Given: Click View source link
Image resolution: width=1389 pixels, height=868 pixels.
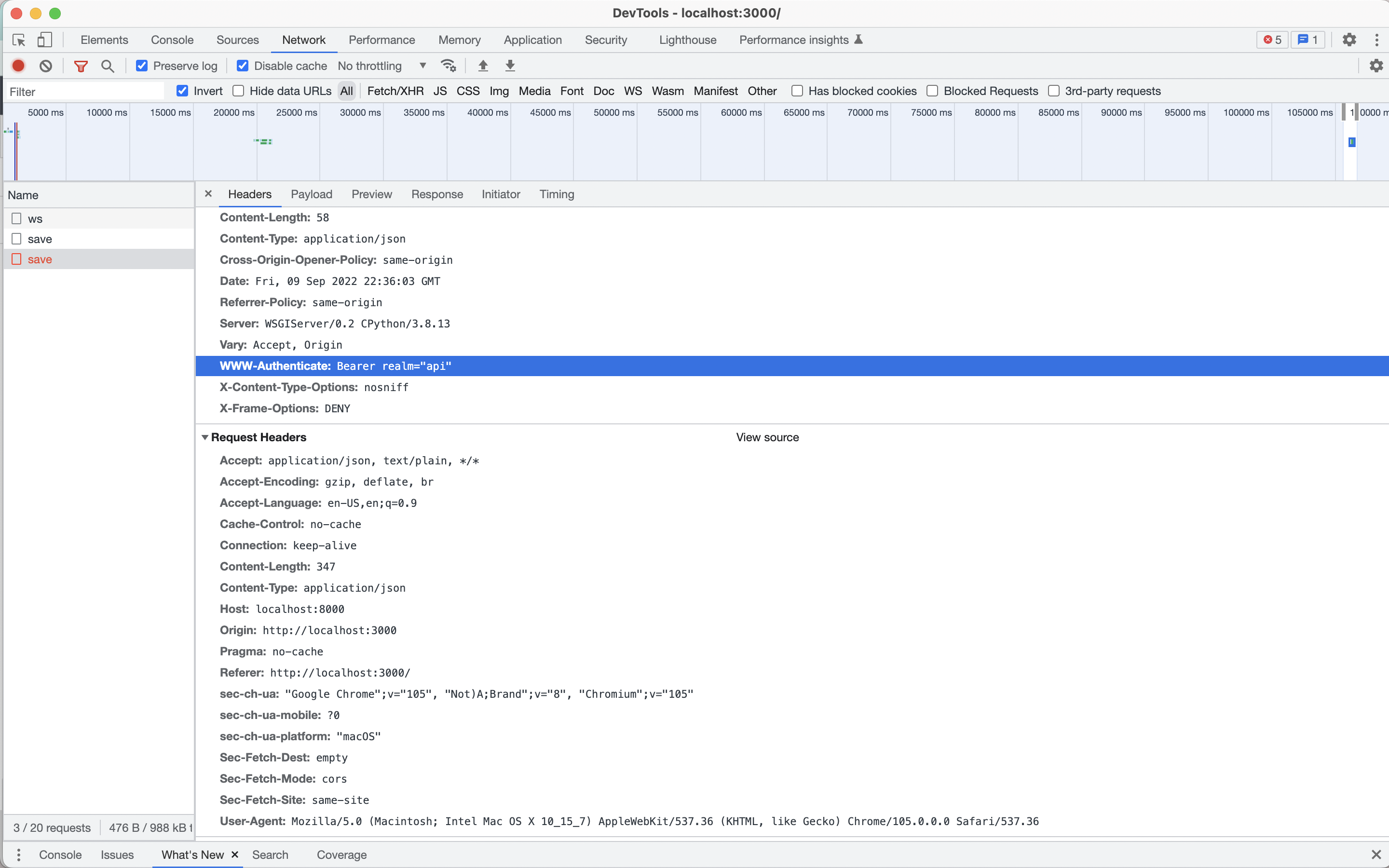Looking at the screenshot, I should pyautogui.click(x=767, y=437).
